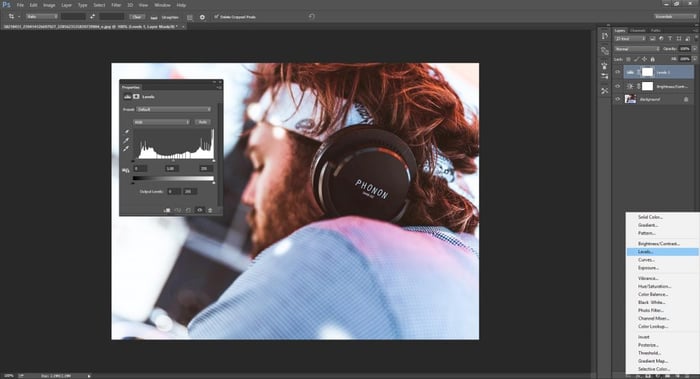Select the Levels 1 layer mask thumbnail
Viewport: 700px width, 379px height.
pos(647,72)
